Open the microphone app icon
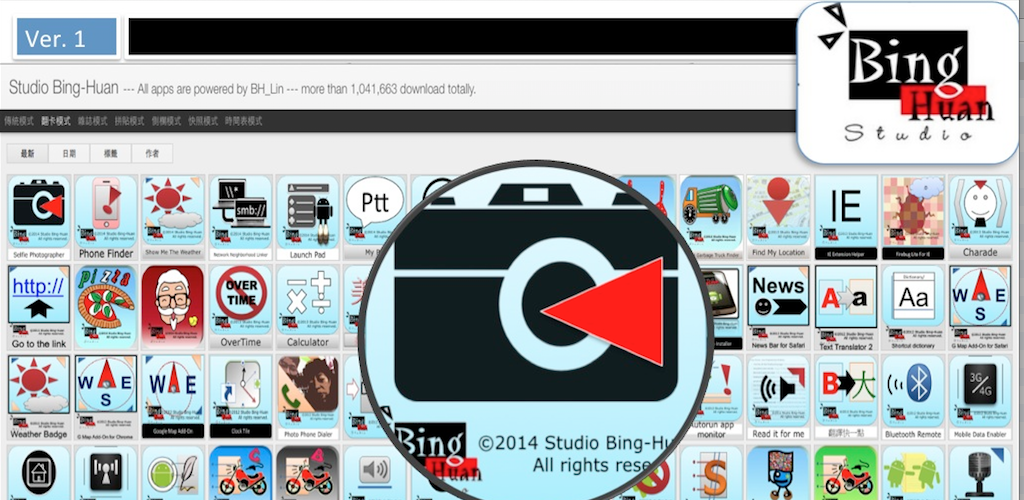Viewport: 1024px width, 500px height. pos(980,473)
